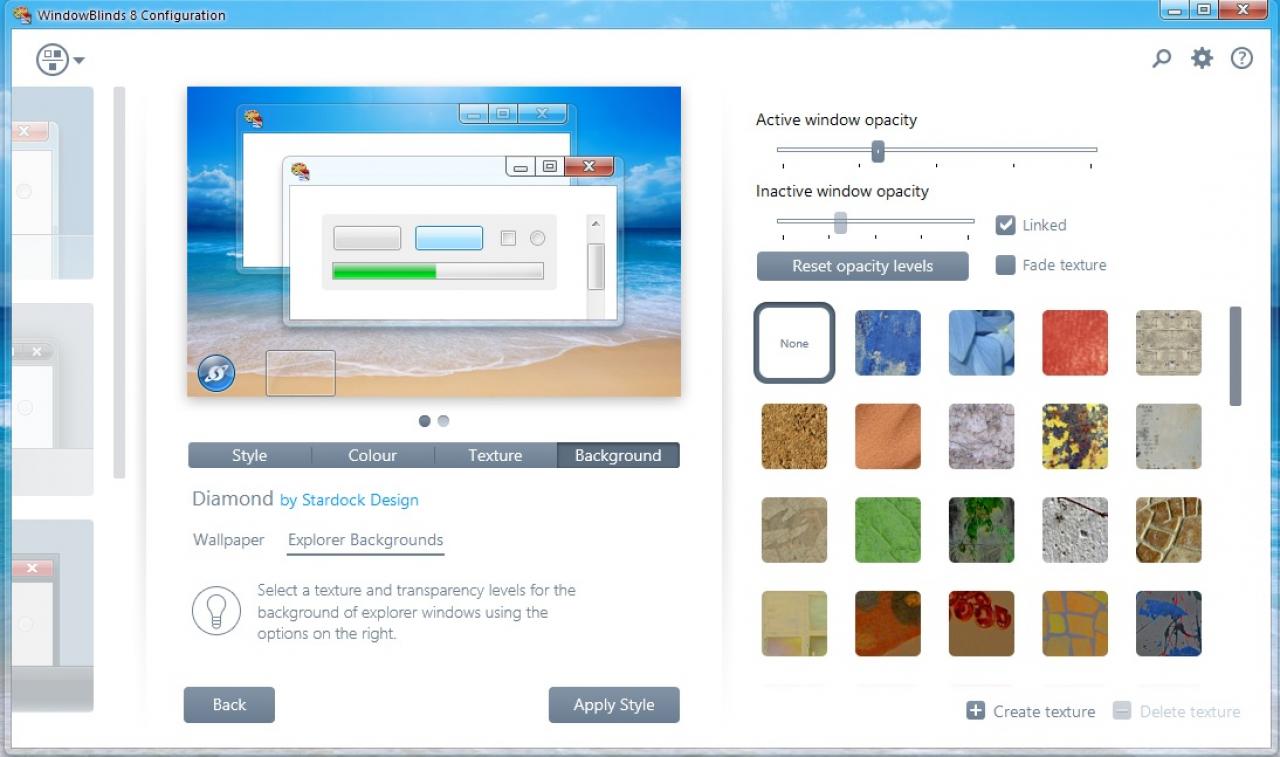Select the white speckled plaster texture
The height and width of the screenshot is (757, 1280).
click(x=1075, y=530)
